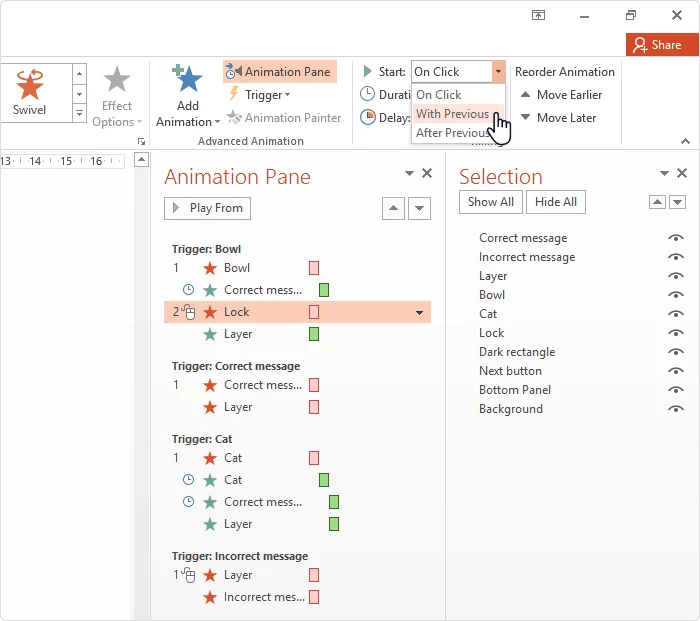This screenshot has height=621, width=700.
Task: Open the Animation group dialog launcher
Action: pyautogui.click(x=142, y=142)
